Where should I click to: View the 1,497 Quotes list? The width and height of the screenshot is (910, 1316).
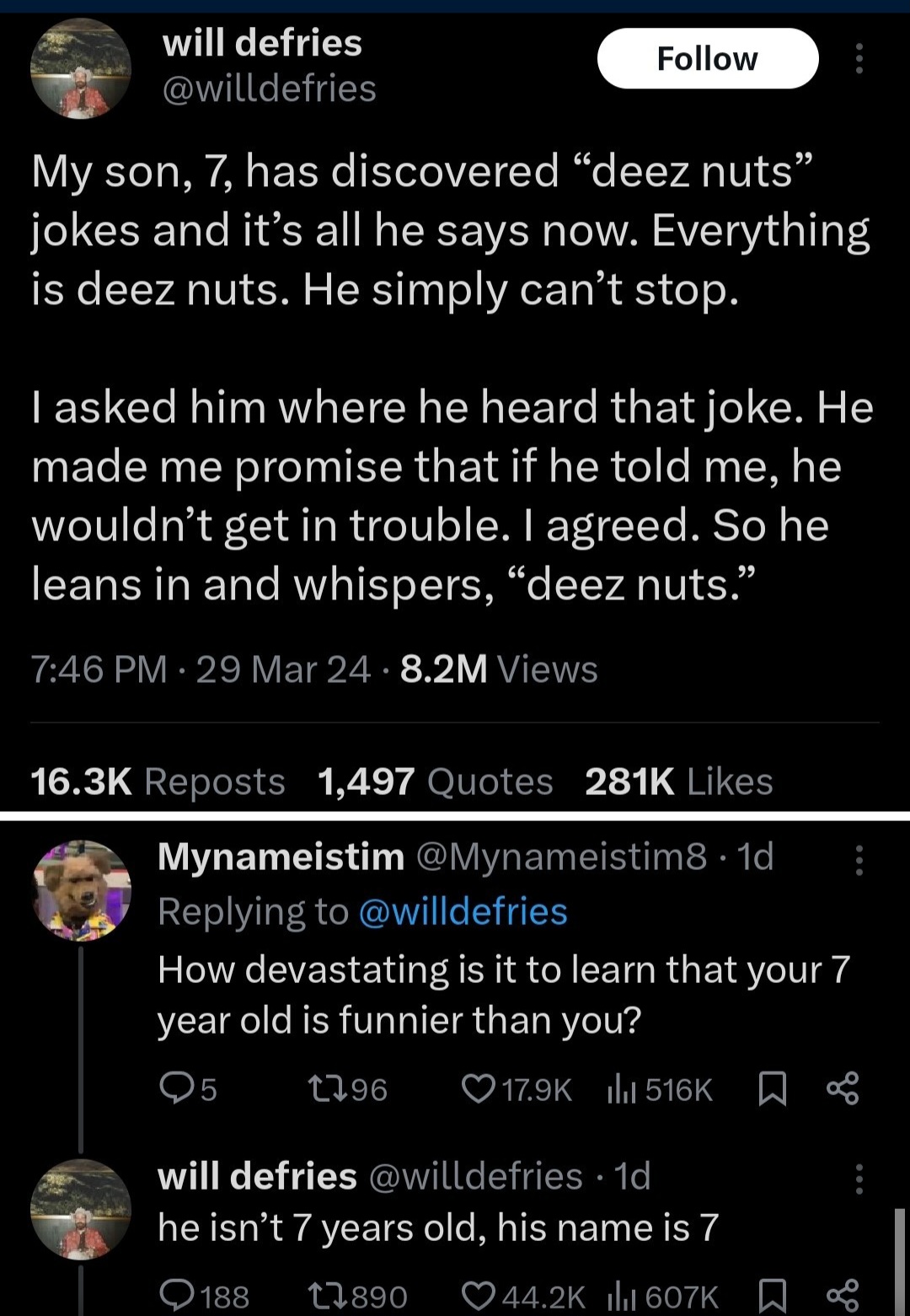click(x=435, y=782)
